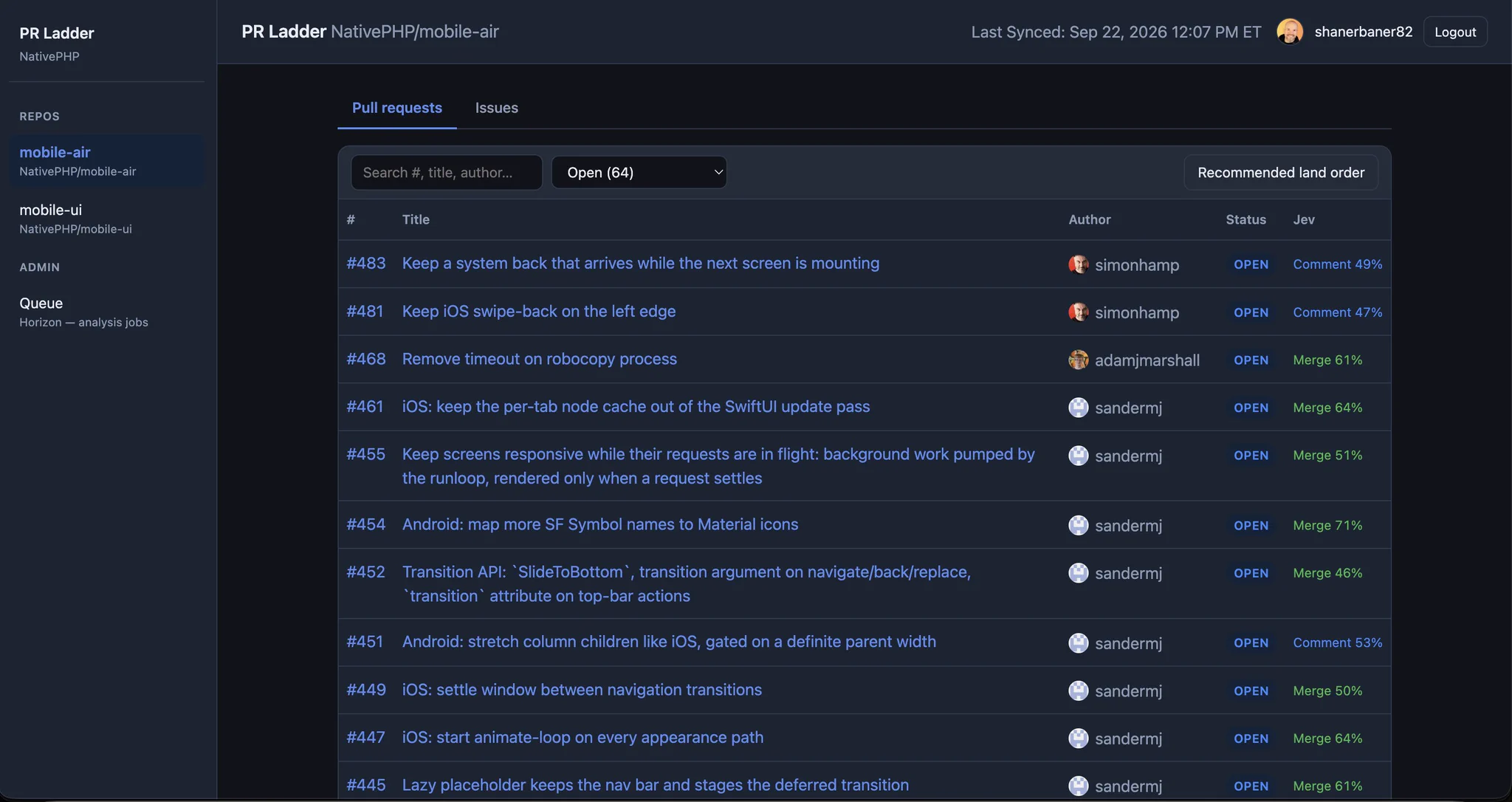Click the adamjmarshall author name
Viewport: 1512px width, 802px height.
click(x=1147, y=360)
